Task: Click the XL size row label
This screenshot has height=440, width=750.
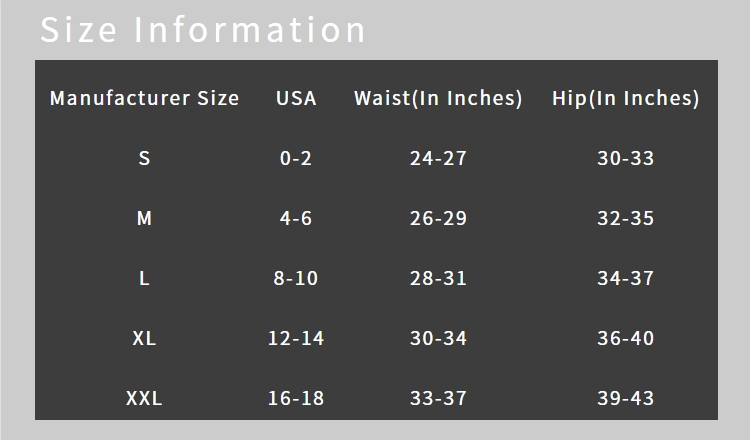Action: [x=144, y=338]
